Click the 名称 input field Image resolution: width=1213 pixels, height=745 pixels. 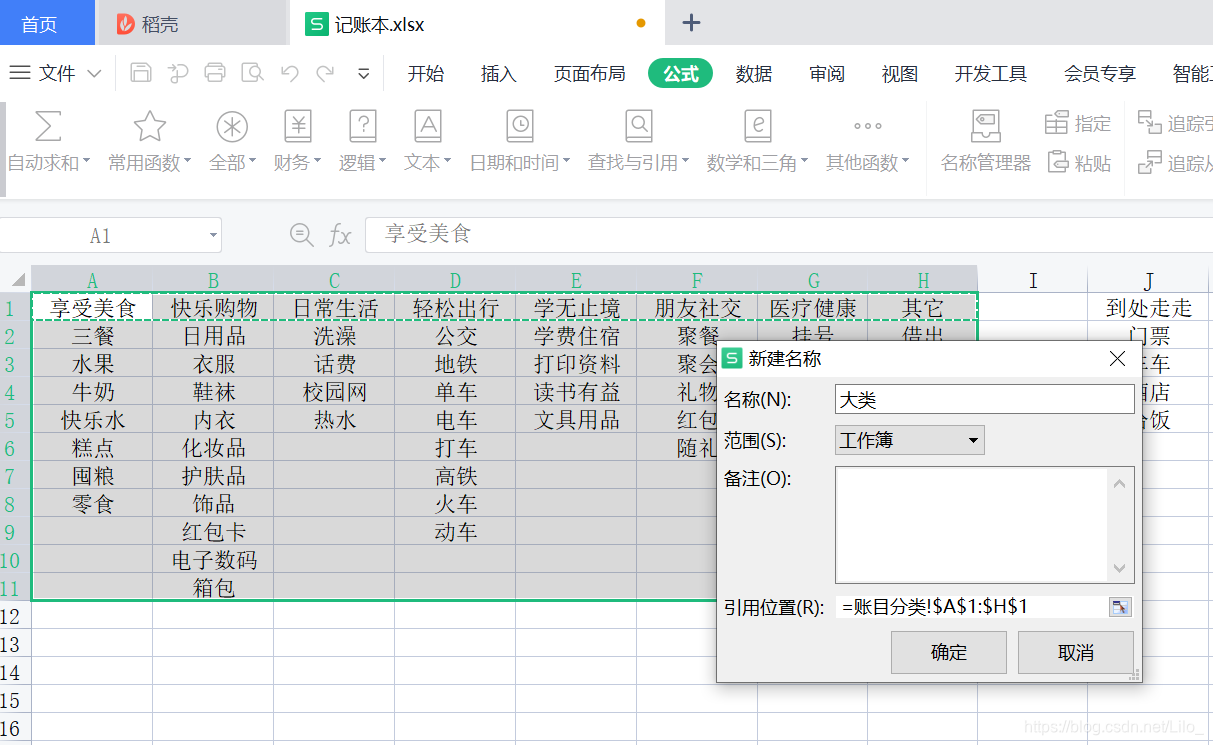pyautogui.click(x=985, y=399)
